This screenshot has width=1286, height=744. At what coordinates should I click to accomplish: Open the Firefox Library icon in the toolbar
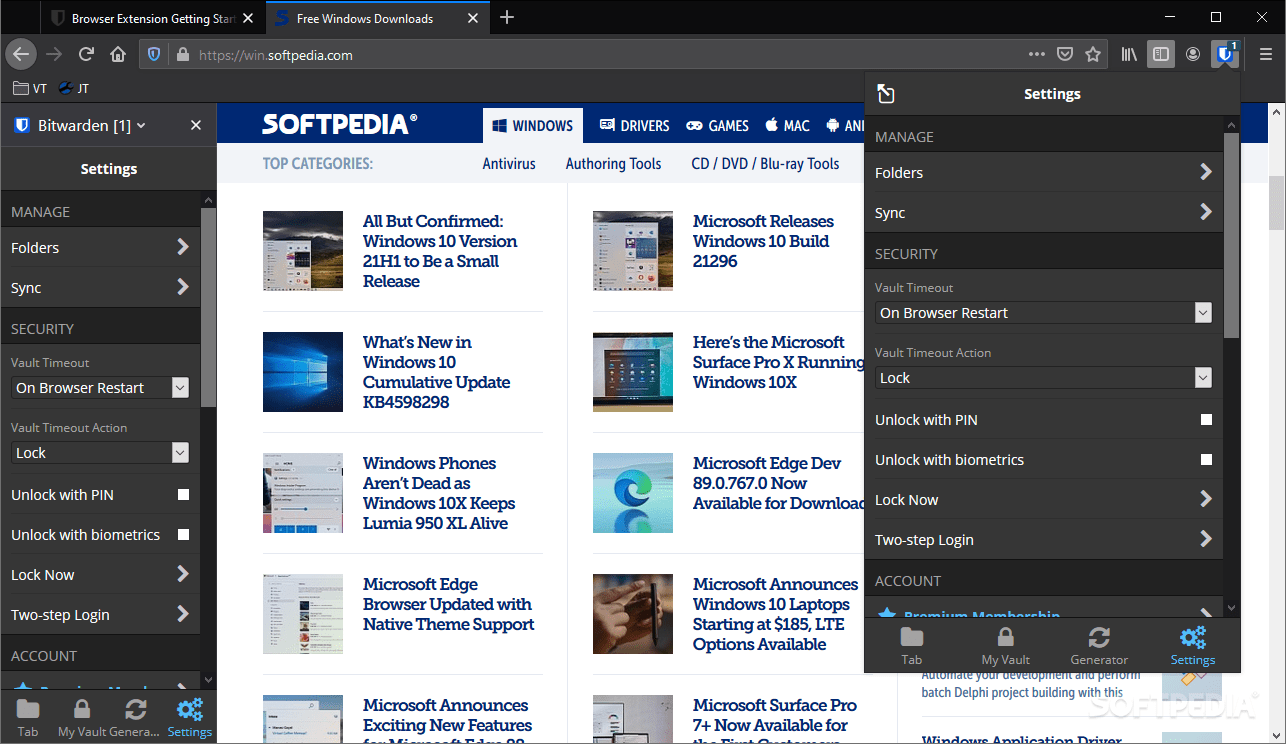[x=1128, y=54]
